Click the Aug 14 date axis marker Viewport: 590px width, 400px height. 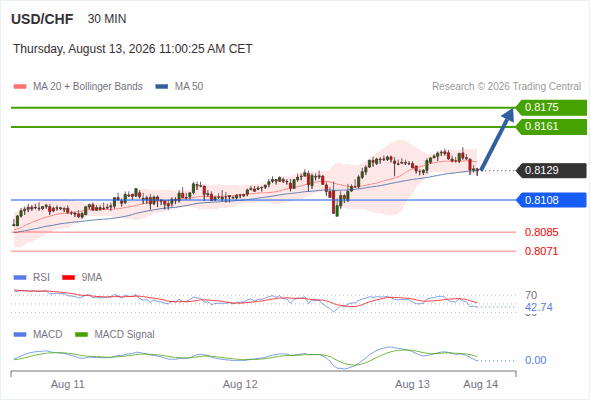[x=481, y=385]
